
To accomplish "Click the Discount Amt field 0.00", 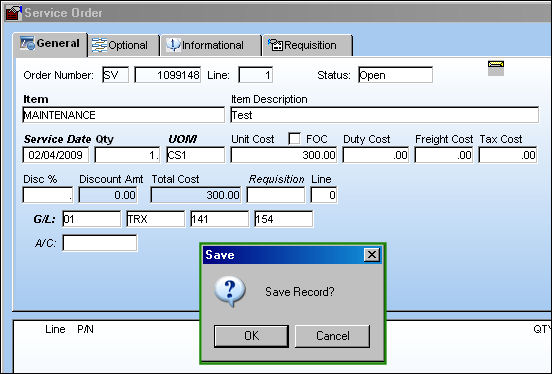I will pos(108,195).
